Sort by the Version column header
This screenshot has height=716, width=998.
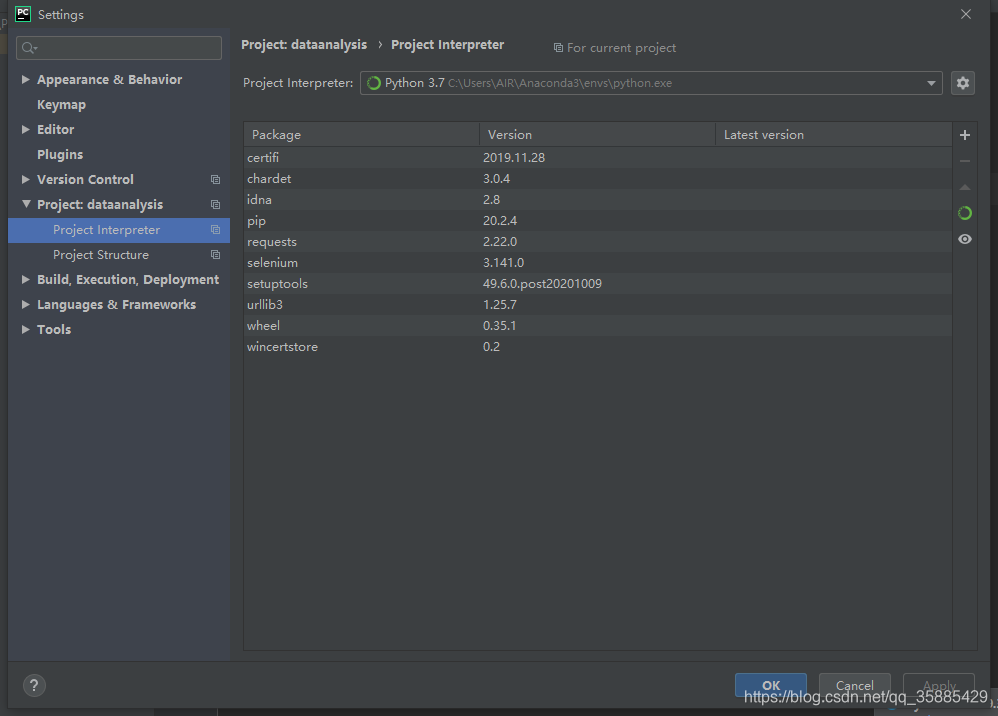point(598,135)
